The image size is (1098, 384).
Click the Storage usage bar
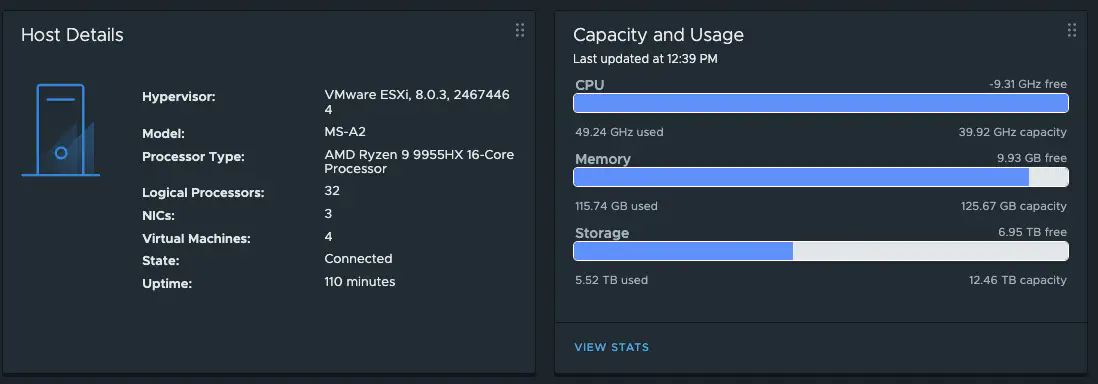[821, 251]
